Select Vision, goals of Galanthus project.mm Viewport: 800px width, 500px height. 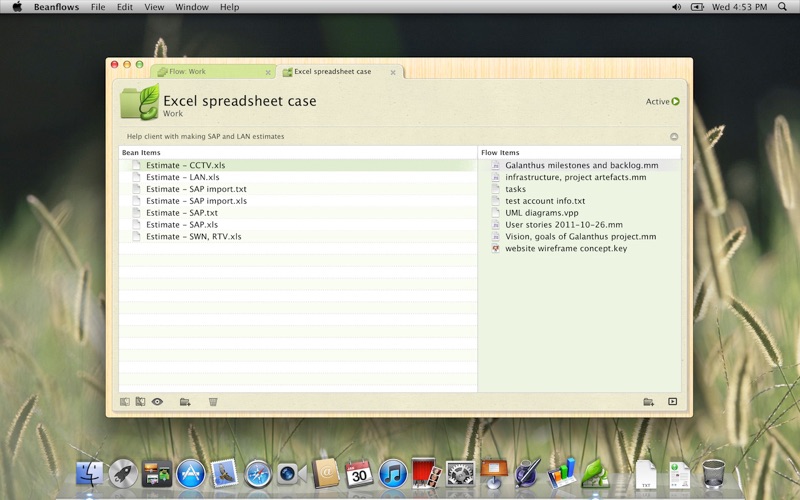click(x=579, y=236)
